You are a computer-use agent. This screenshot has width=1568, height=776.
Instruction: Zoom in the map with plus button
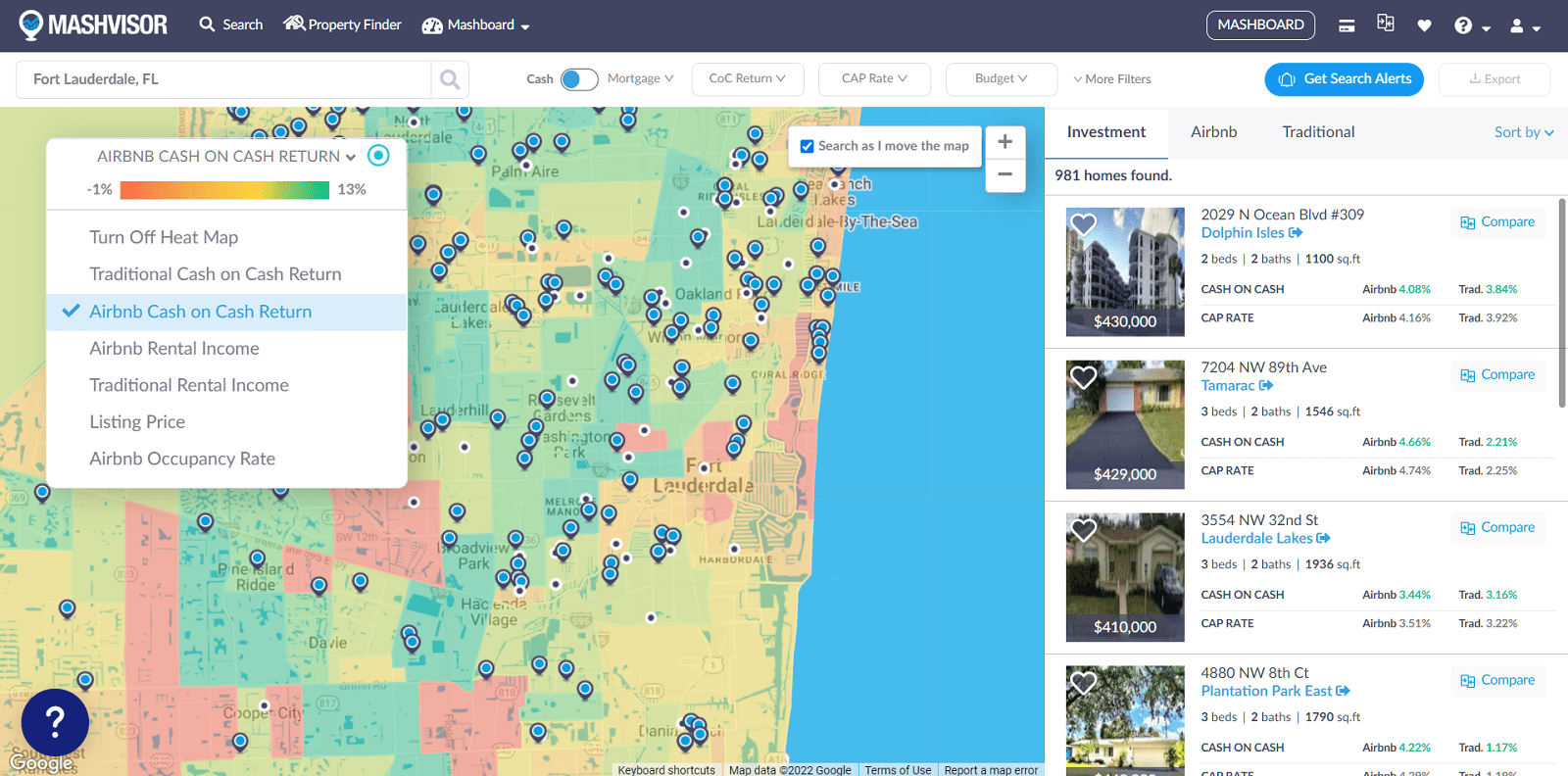[1004, 142]
